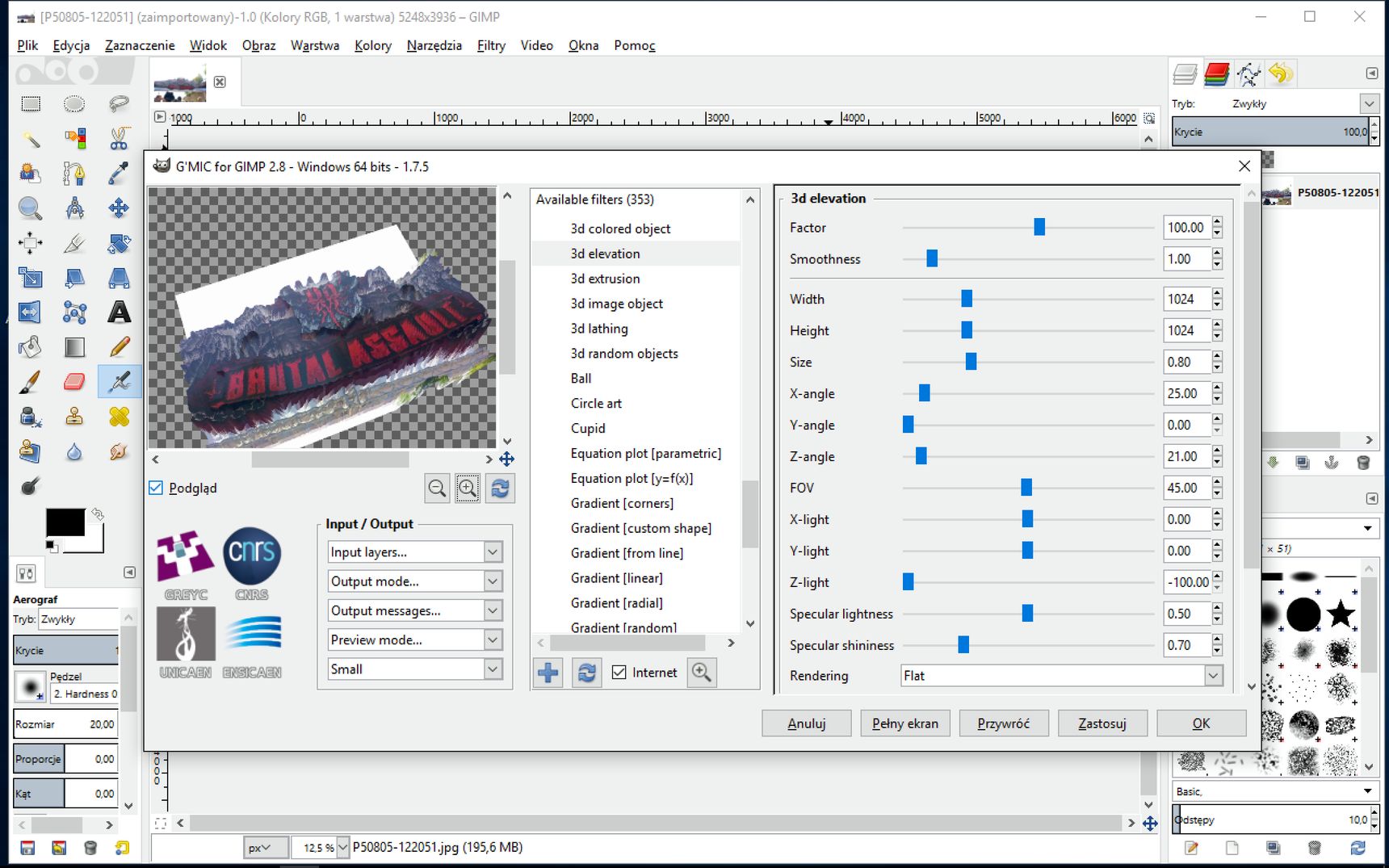This screenshot has height=868, width=1389.
Task: Click the X-angle value field
Action: [x=1186, y=393]
